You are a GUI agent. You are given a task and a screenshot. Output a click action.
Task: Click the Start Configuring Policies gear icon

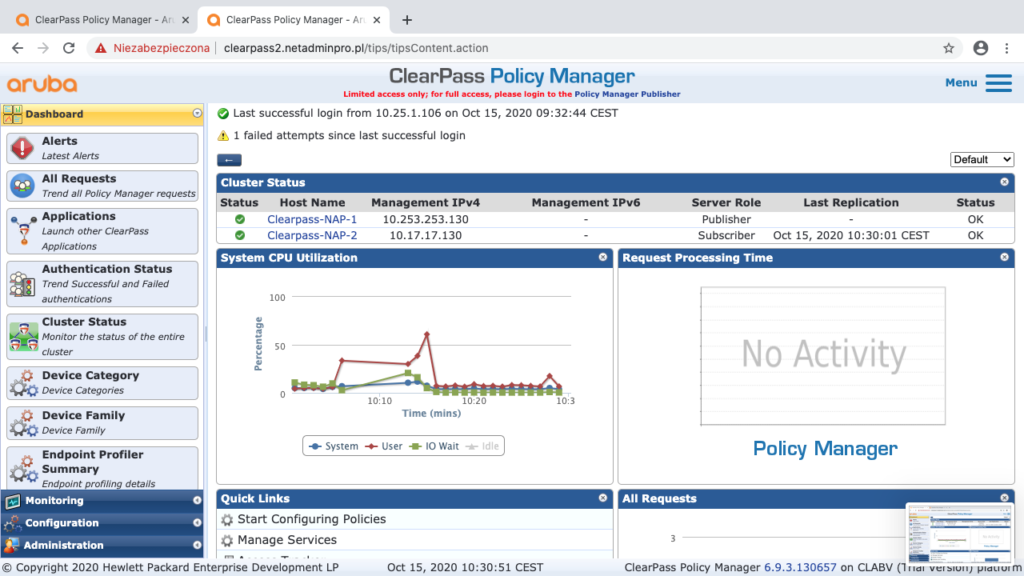[x=227, y=520]
